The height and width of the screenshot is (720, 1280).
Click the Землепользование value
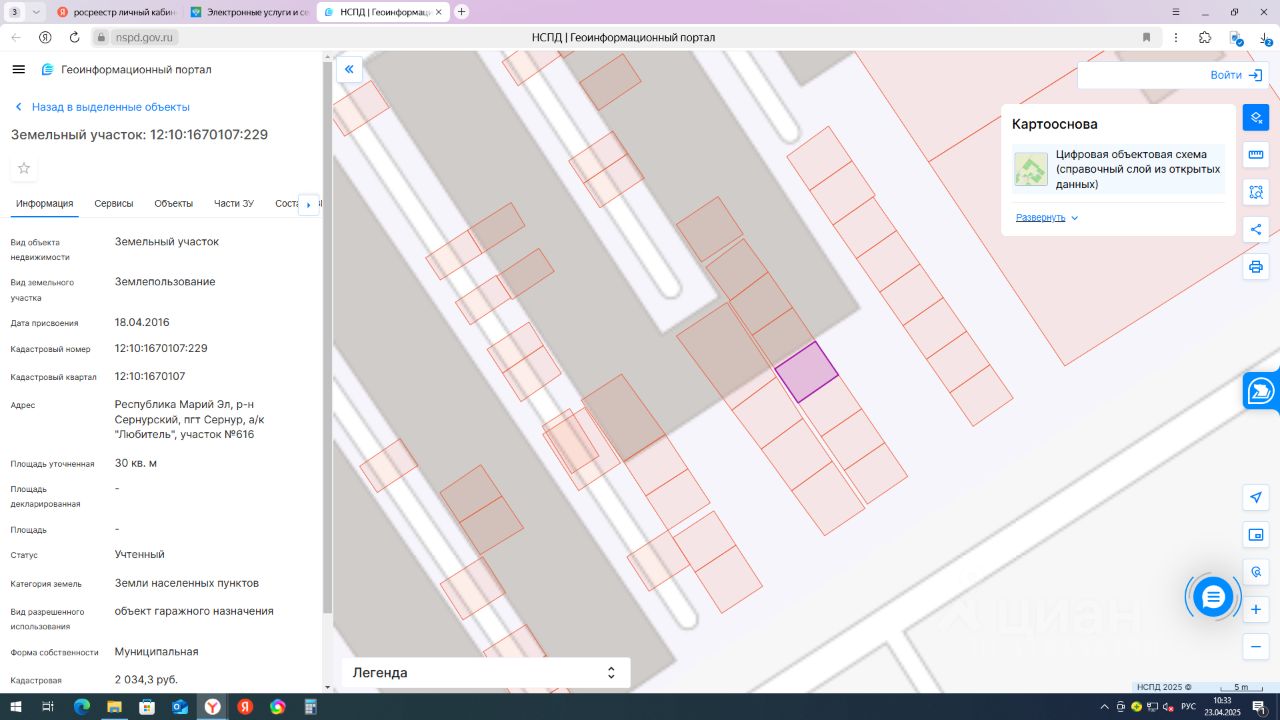[x=165, y=281]
